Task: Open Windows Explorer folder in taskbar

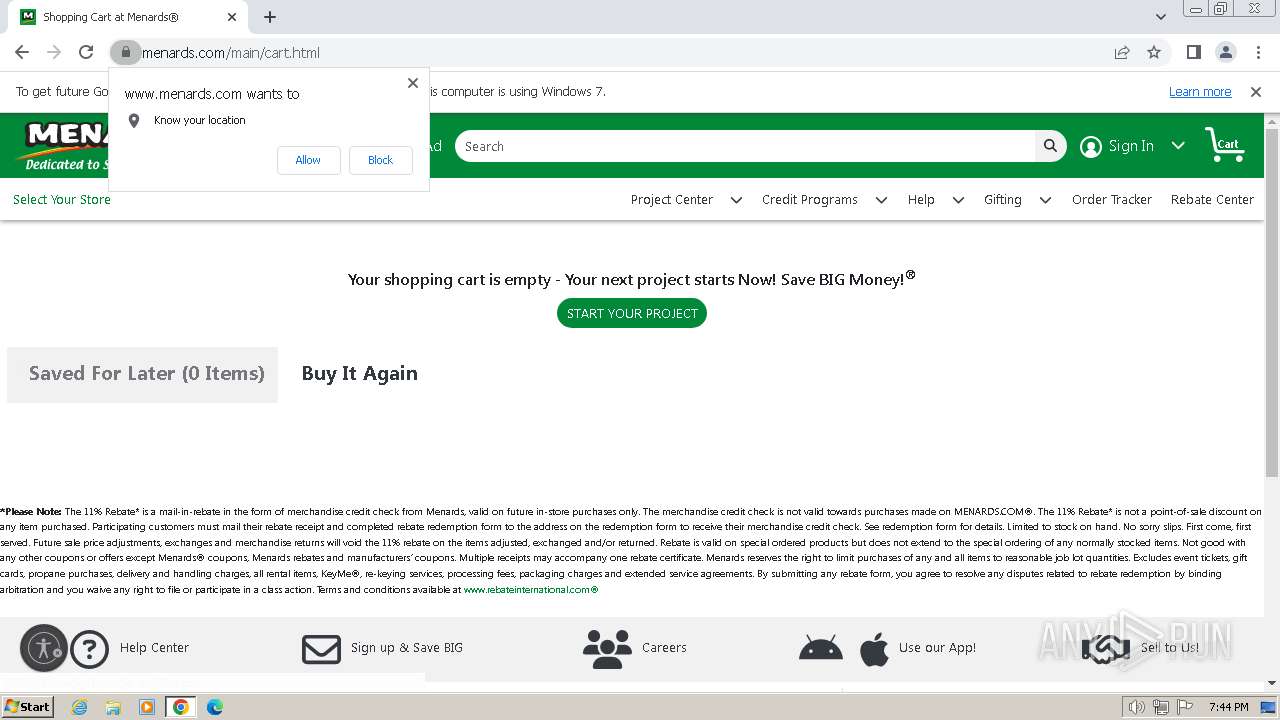Action: click(x=113, y=707)
